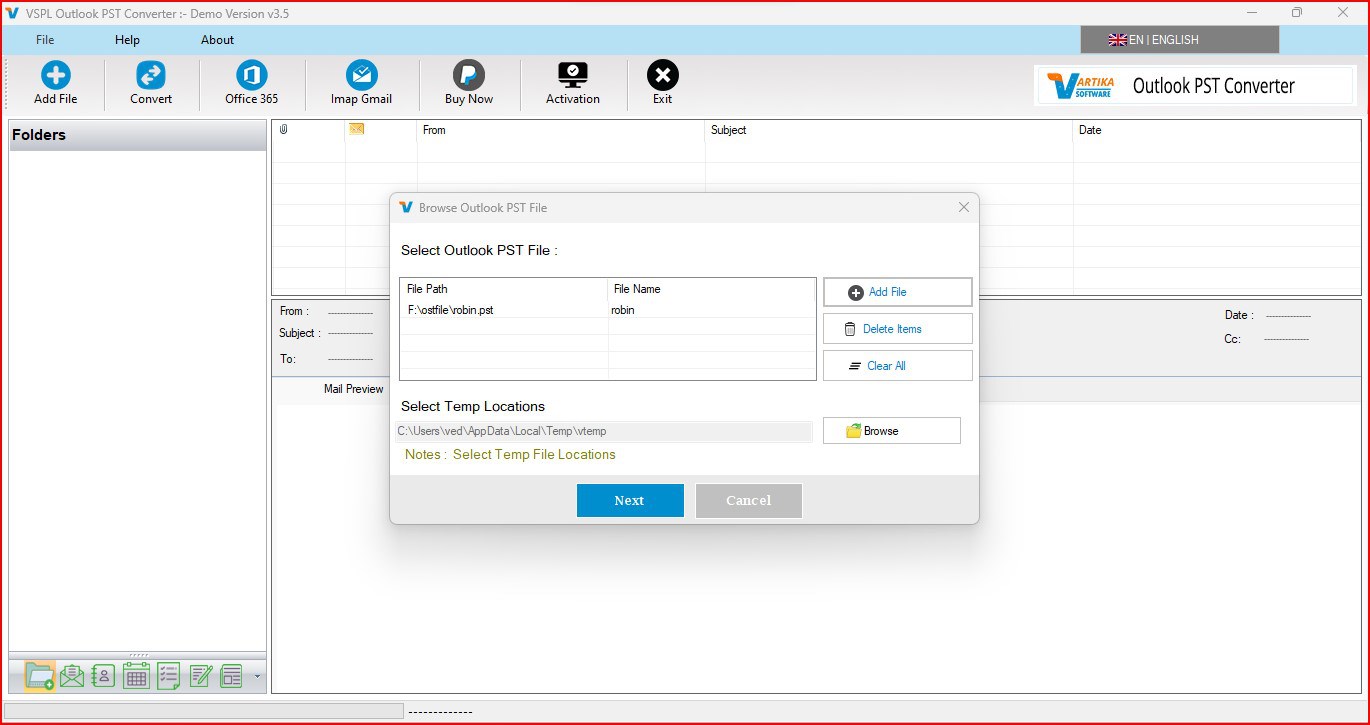
Task: Open the Mail Preview tab
Action: click(353, 389)
